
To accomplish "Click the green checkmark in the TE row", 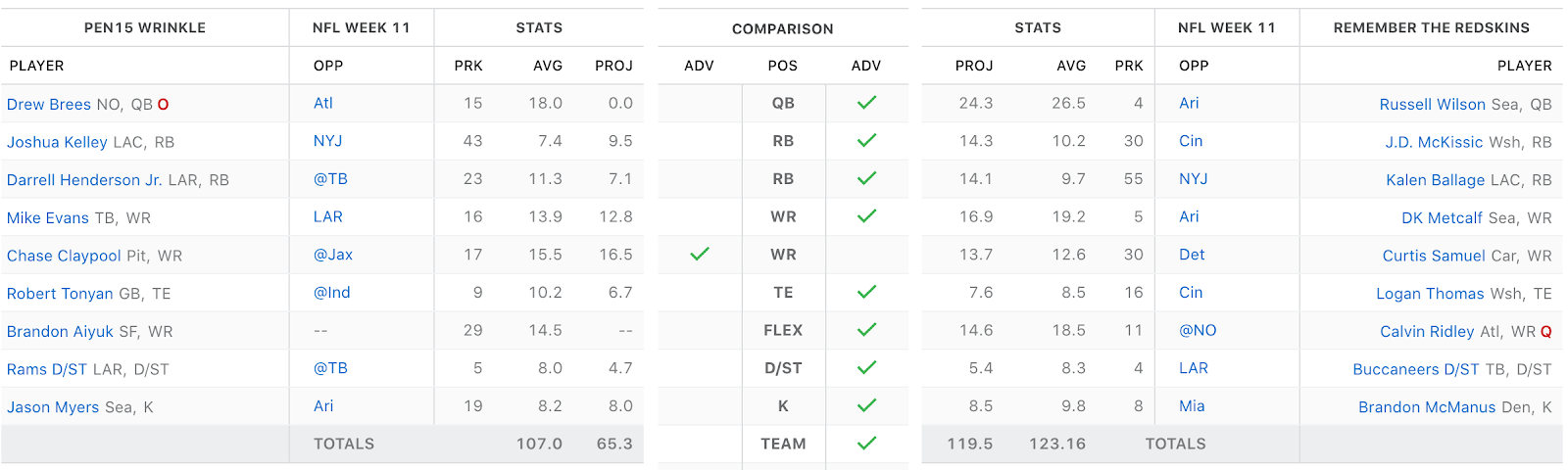I will pyautogui.click(x=866, y=292).
